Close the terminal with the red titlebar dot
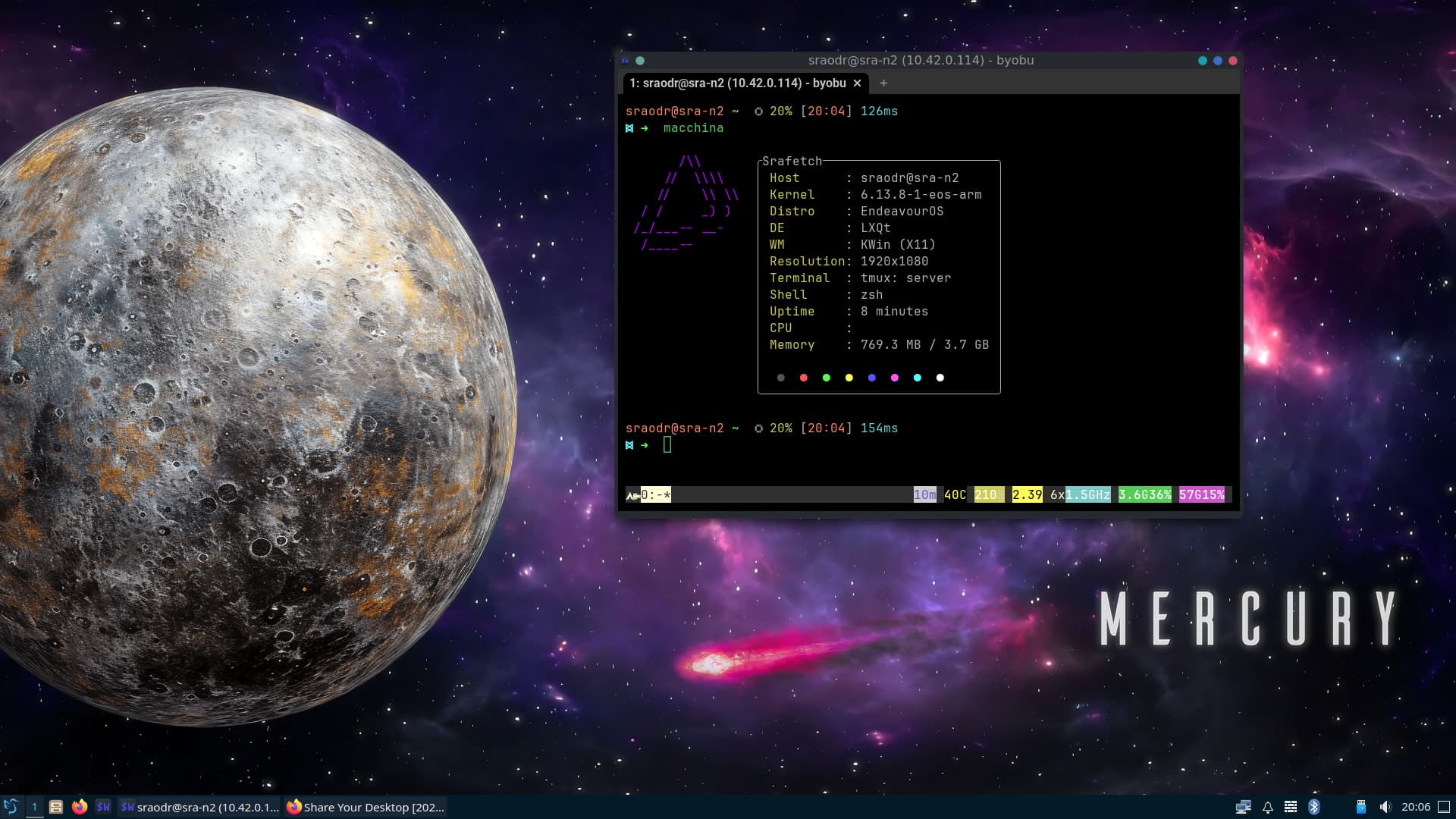The width and height of the screenshot is (1456, 819). tap(1233, 61)
